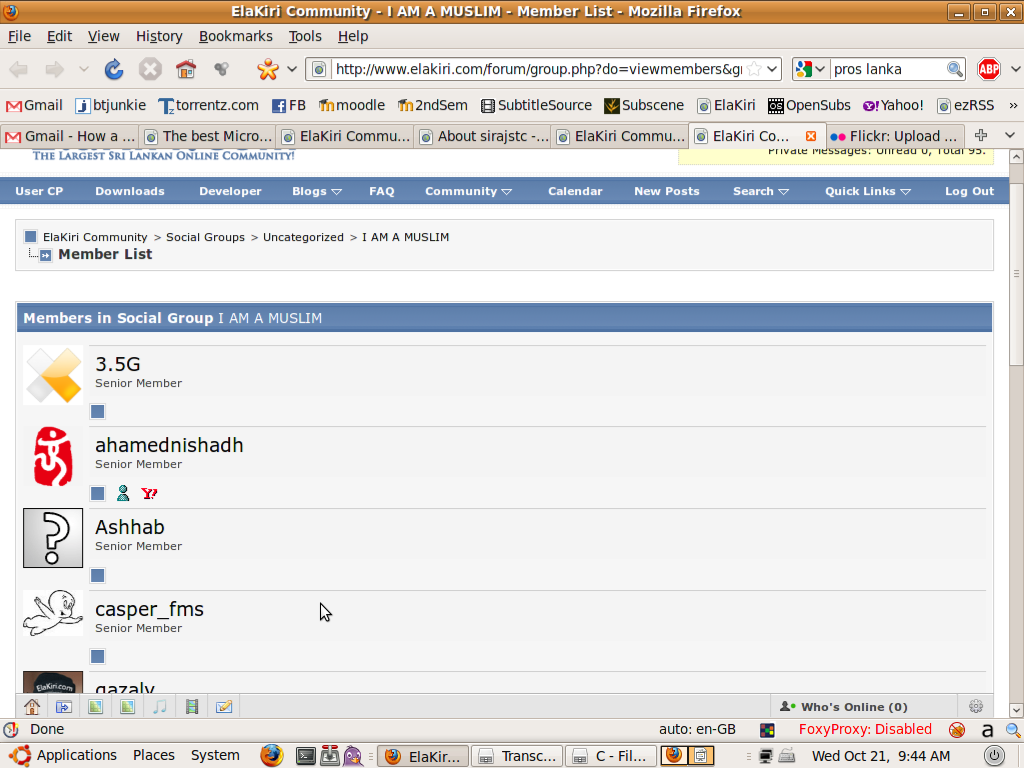
Task: Open the ahamednishadh member profile link
Action: pos(169,445)
